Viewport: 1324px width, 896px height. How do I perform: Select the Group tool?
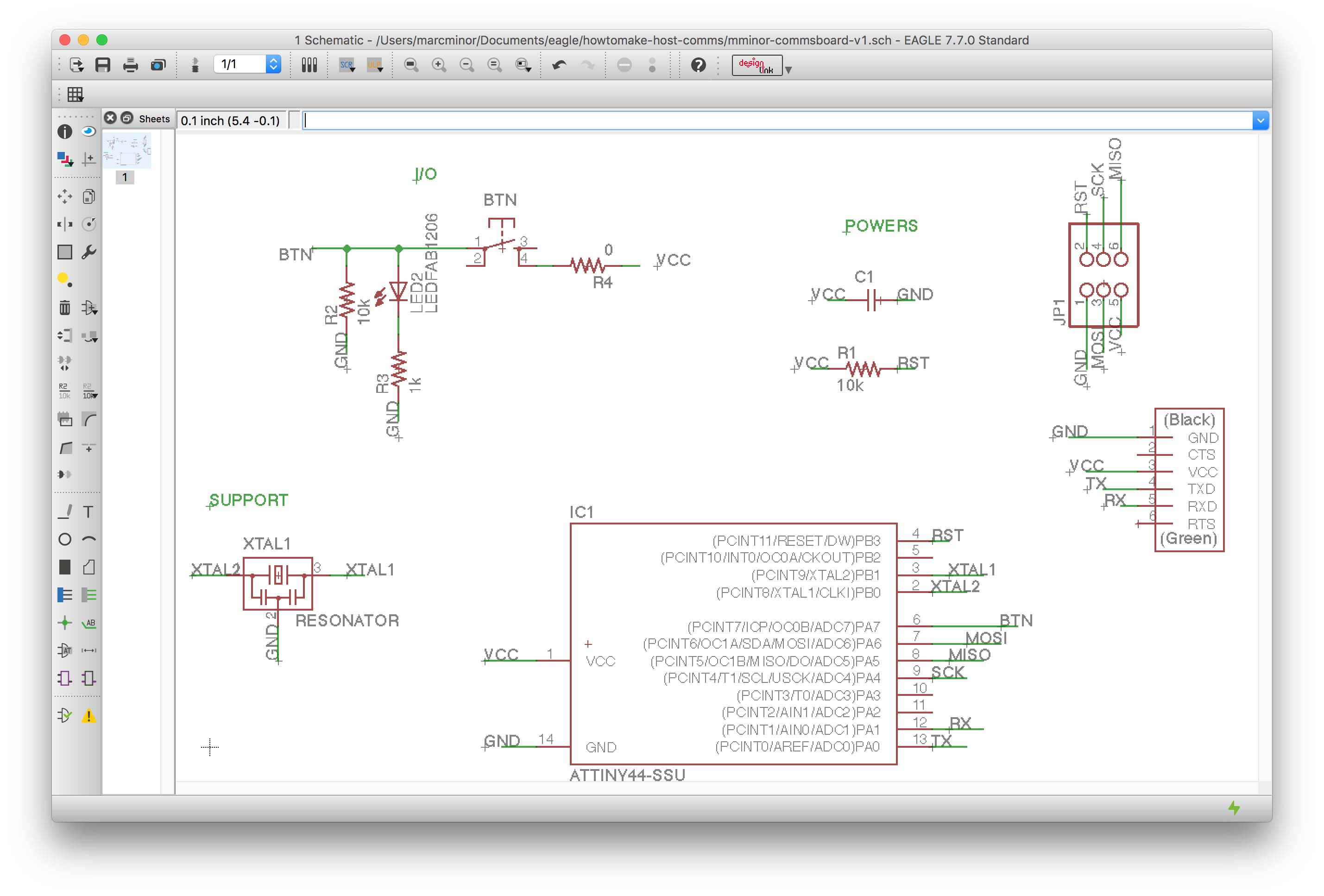pyautogui.click(x=65, y=252)
